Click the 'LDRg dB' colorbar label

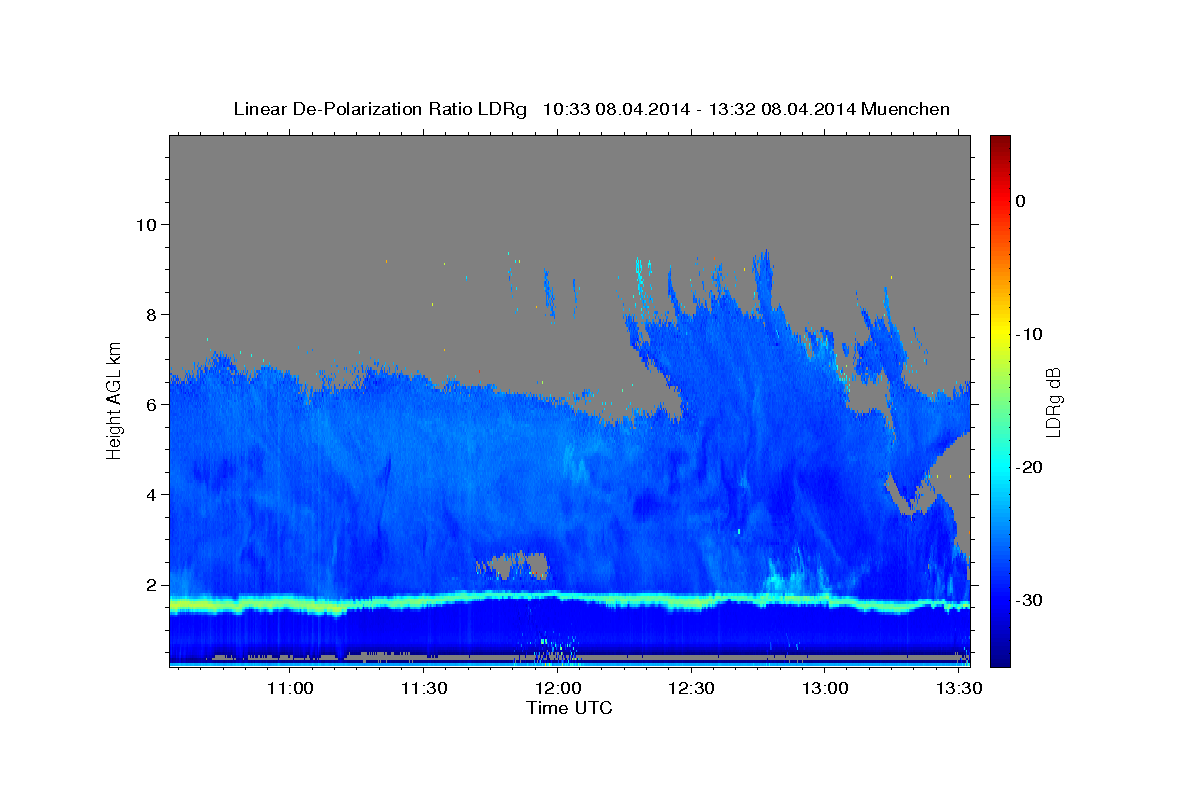[x=1052, y=402]
